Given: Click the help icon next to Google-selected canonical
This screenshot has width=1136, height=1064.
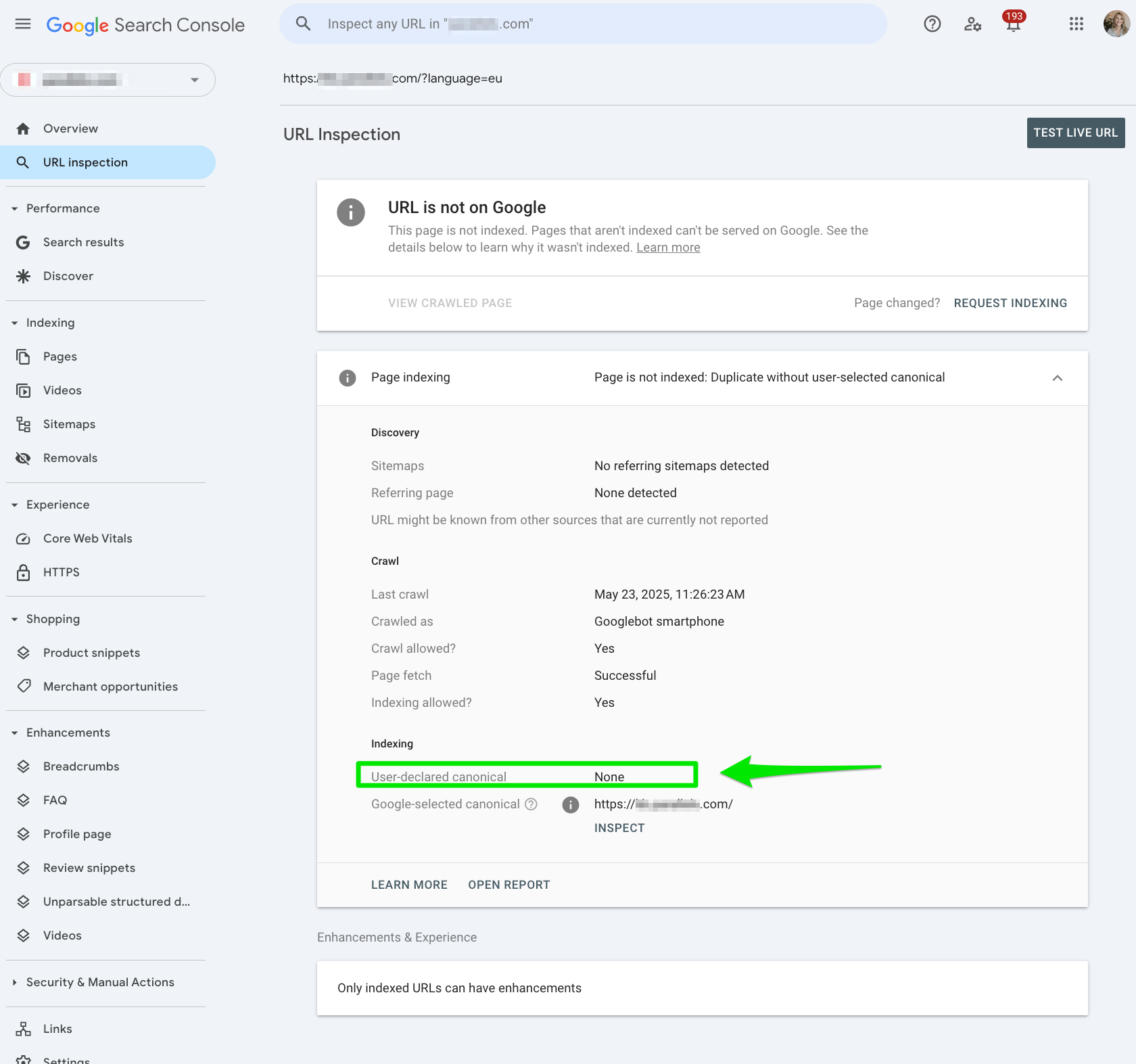Looking at the screenshot, I should (531, 804).
